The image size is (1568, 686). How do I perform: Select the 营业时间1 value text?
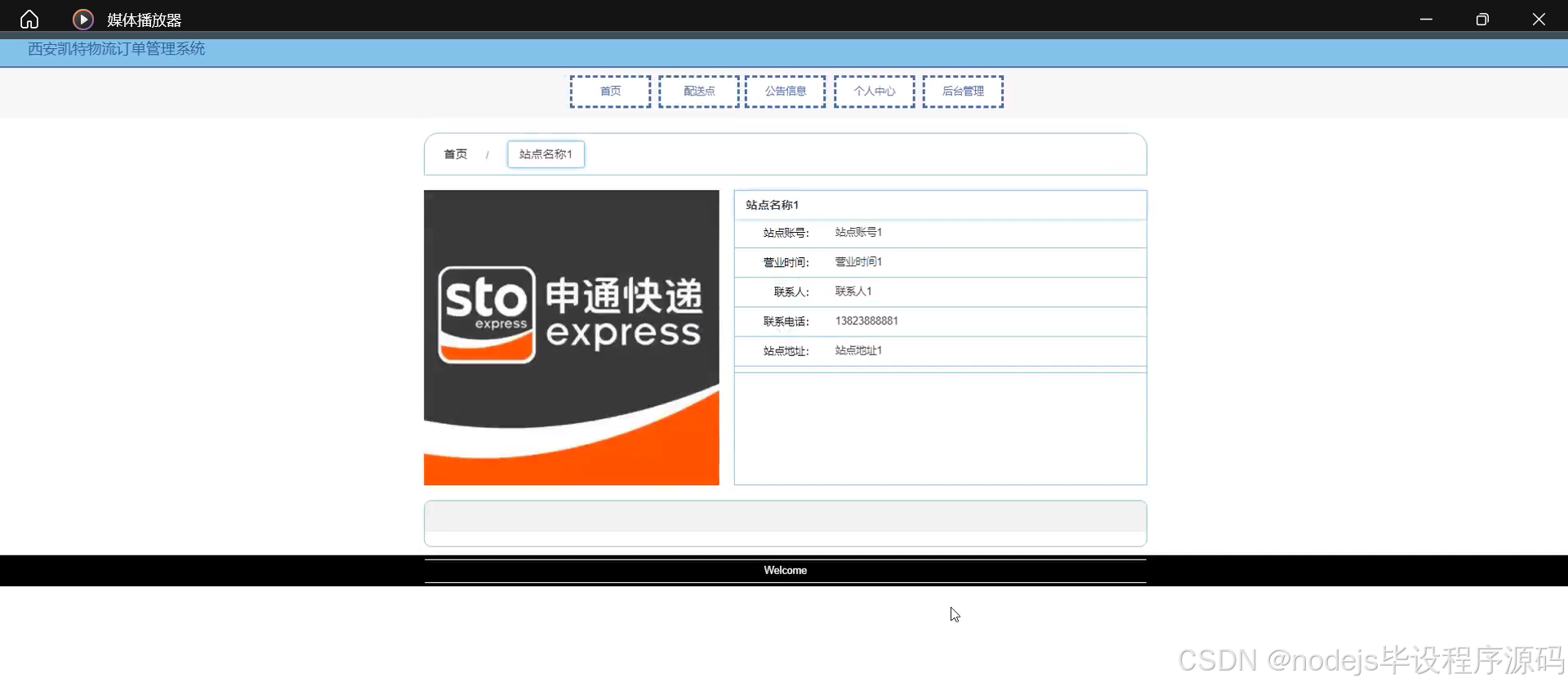tap(858, 262)
